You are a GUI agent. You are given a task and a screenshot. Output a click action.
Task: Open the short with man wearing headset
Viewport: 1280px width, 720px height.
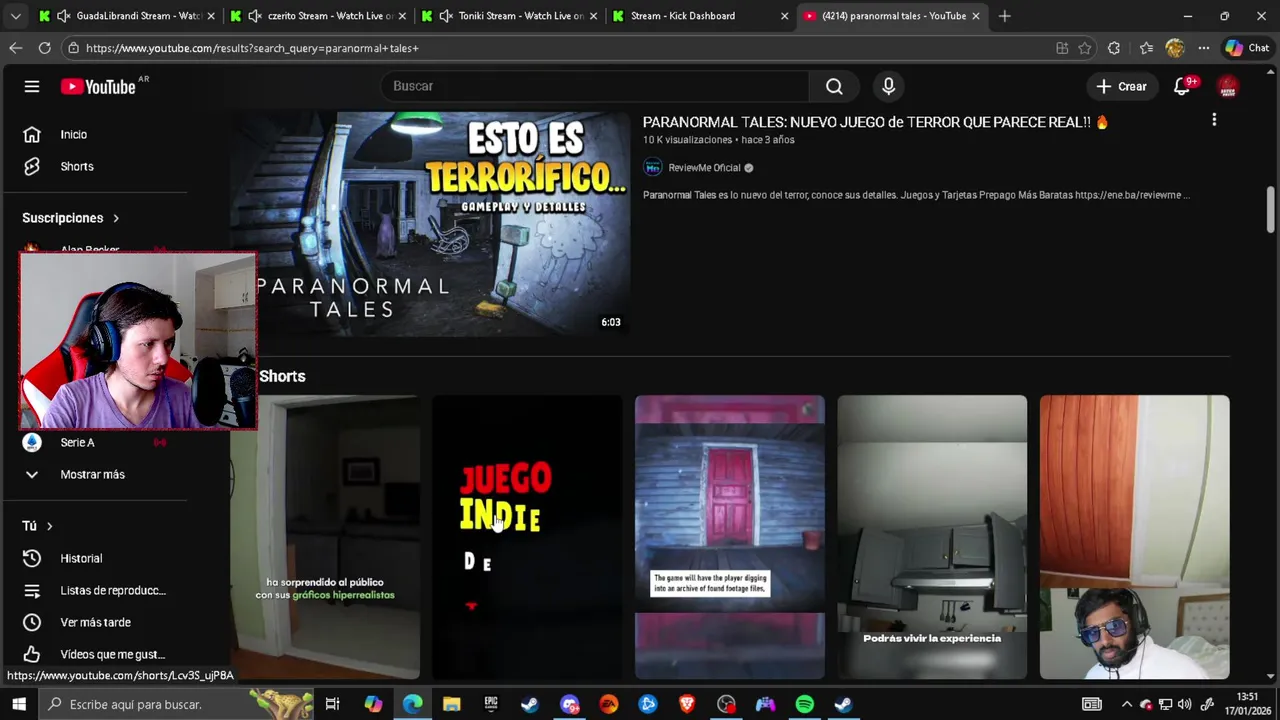tap(1135, 537)
